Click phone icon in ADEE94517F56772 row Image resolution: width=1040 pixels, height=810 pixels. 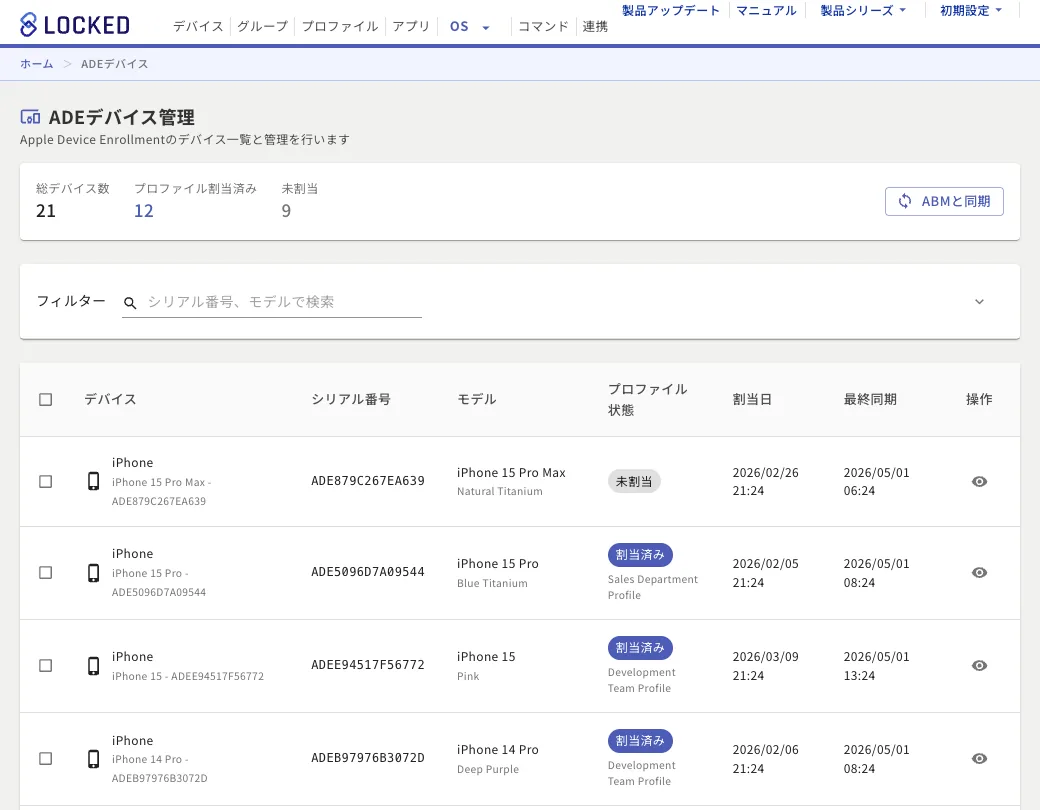click(94, 665)
